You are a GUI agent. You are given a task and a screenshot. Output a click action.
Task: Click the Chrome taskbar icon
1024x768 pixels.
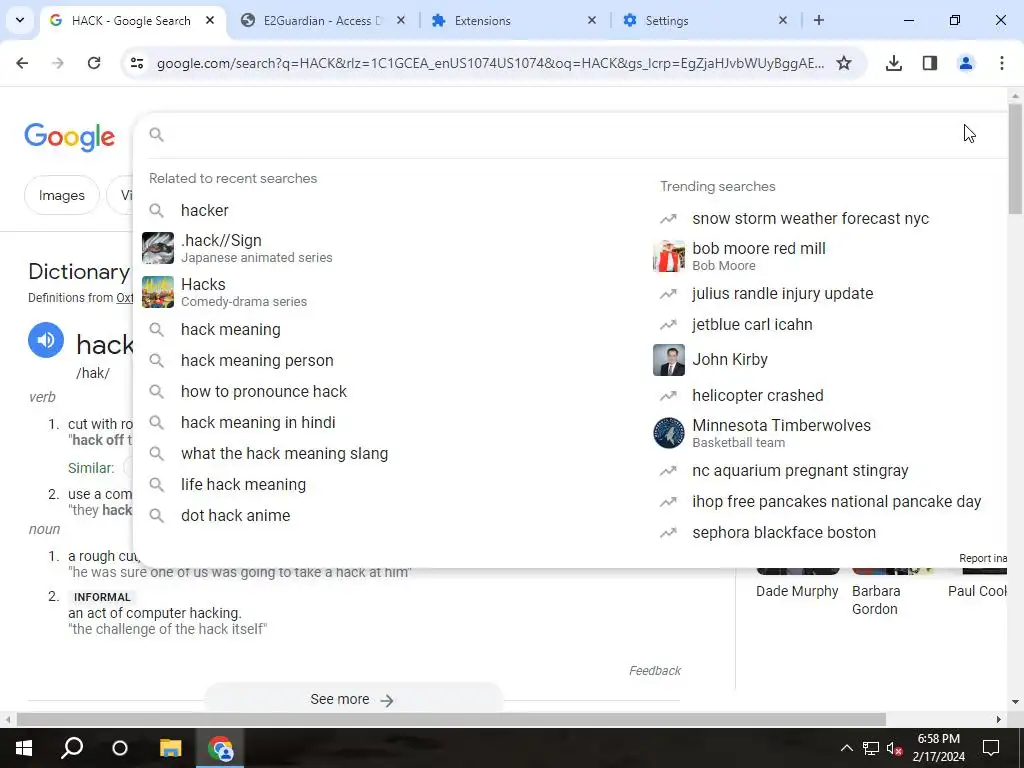click(220, 748)
